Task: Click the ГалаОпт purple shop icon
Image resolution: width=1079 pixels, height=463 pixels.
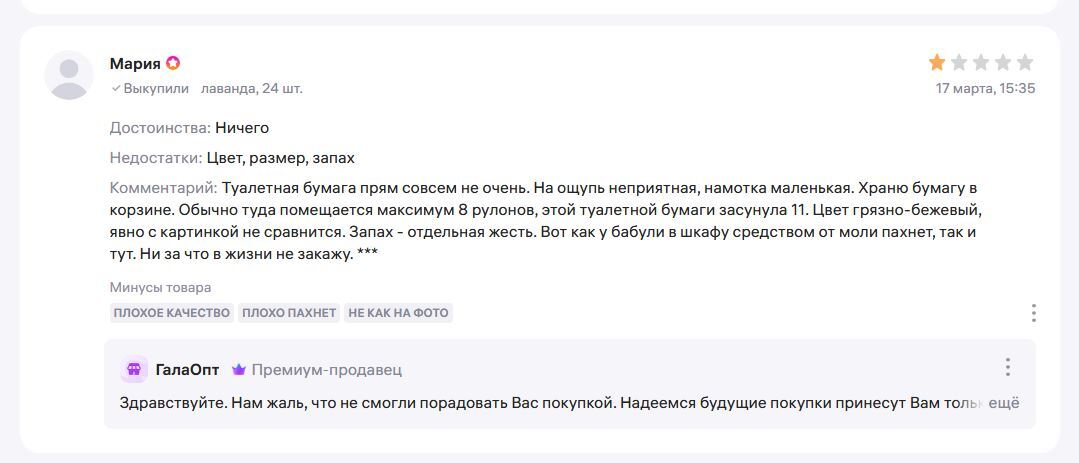Action: pyautogui.click(x=134, y=370)
